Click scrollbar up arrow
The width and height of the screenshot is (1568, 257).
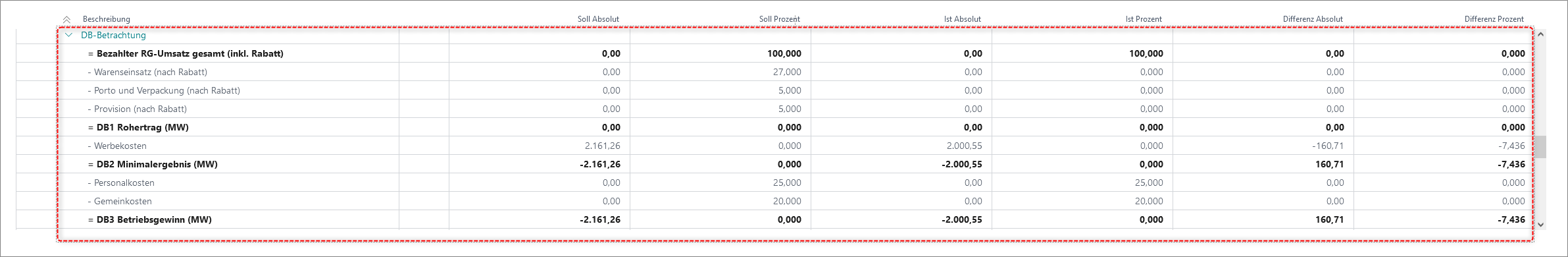coord(1541,34)
